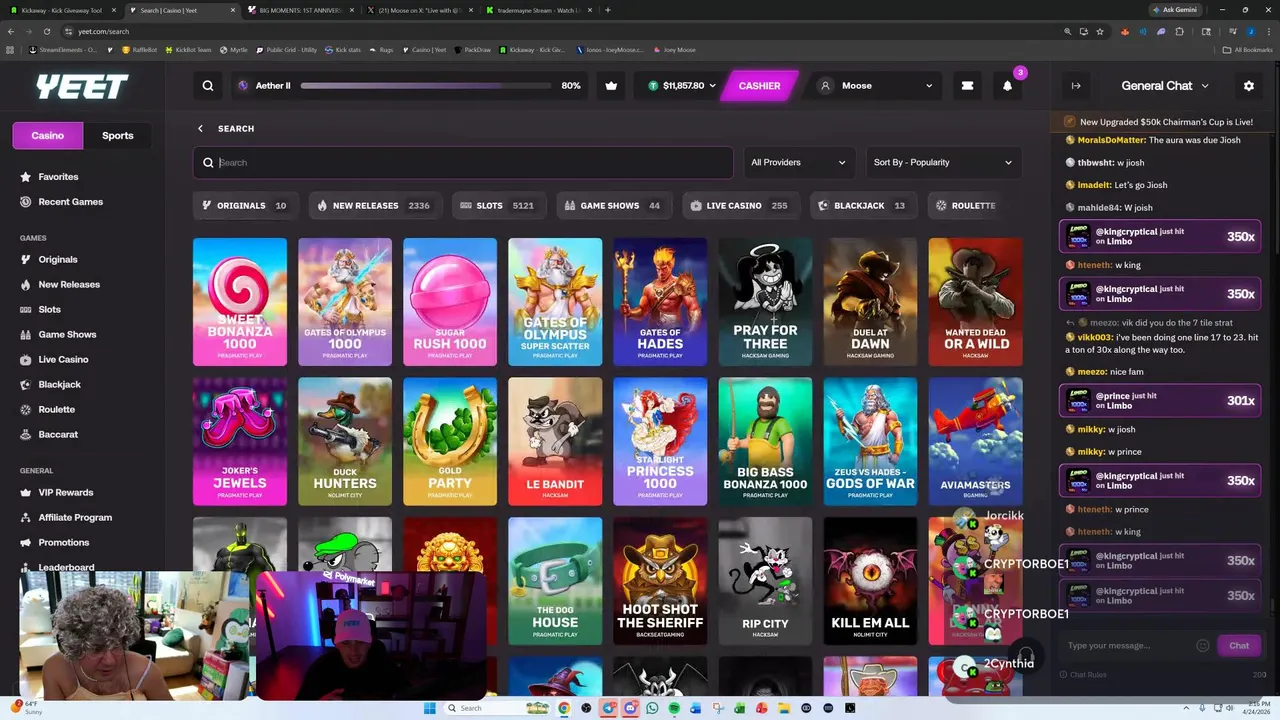Click Chat Rules link
The width and height of the screenshot is (1280, 720).
[x=1083, y=675]
